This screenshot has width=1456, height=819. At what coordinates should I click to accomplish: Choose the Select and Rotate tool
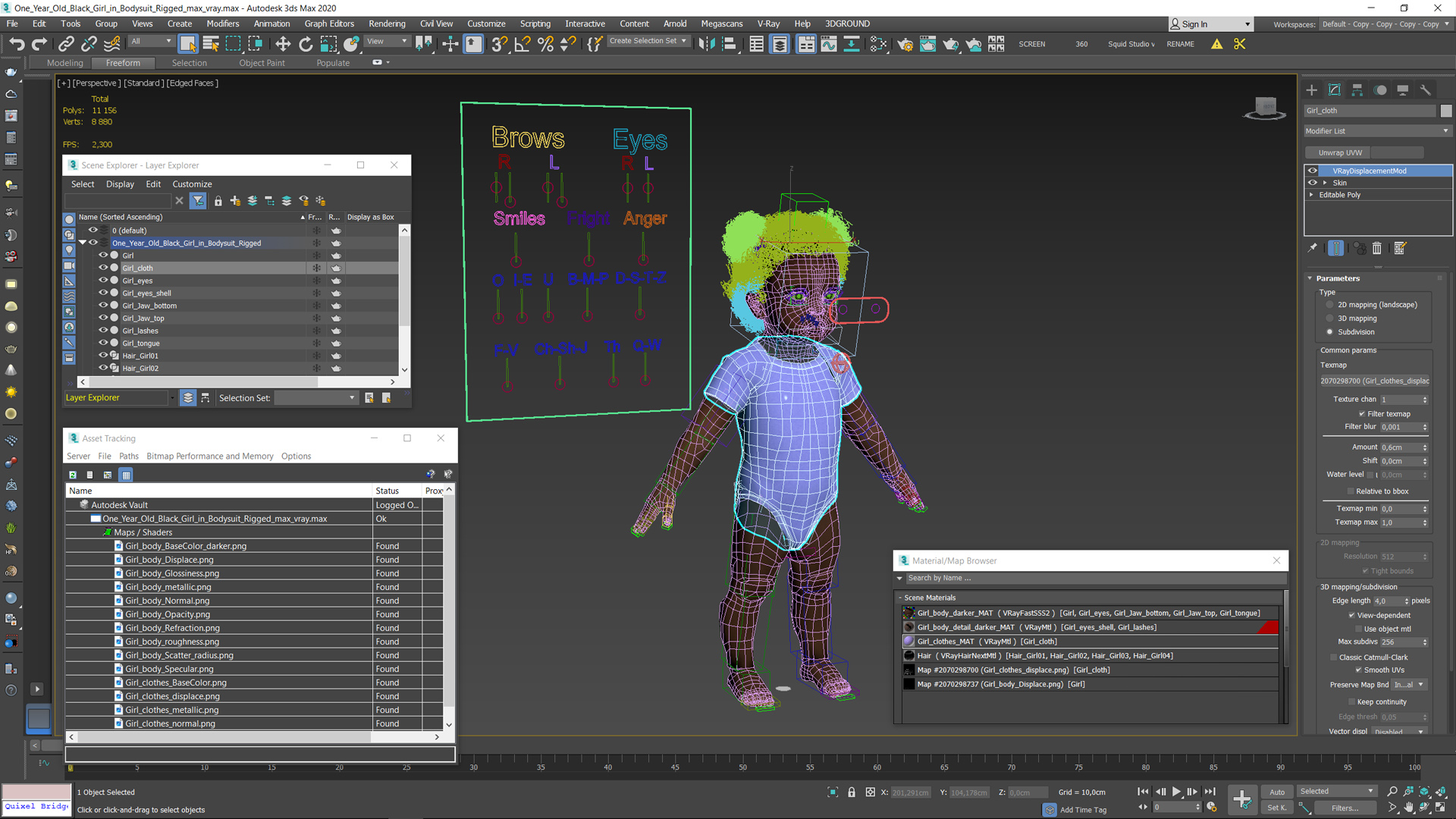pyautogui.click(x=306, y=44)
